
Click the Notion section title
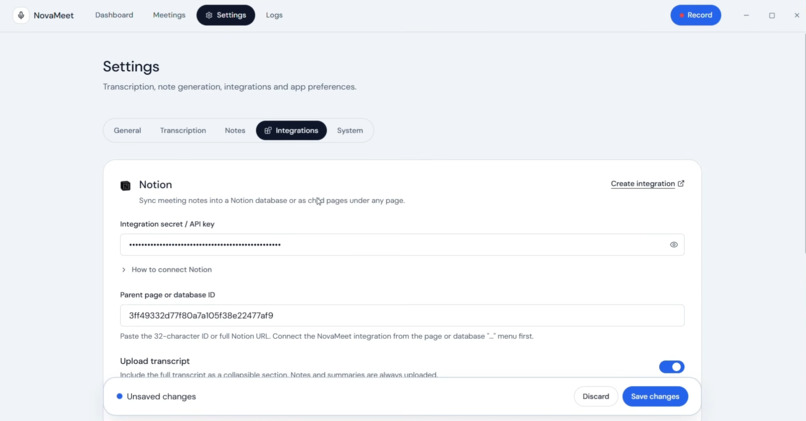(x=155, y=185)
